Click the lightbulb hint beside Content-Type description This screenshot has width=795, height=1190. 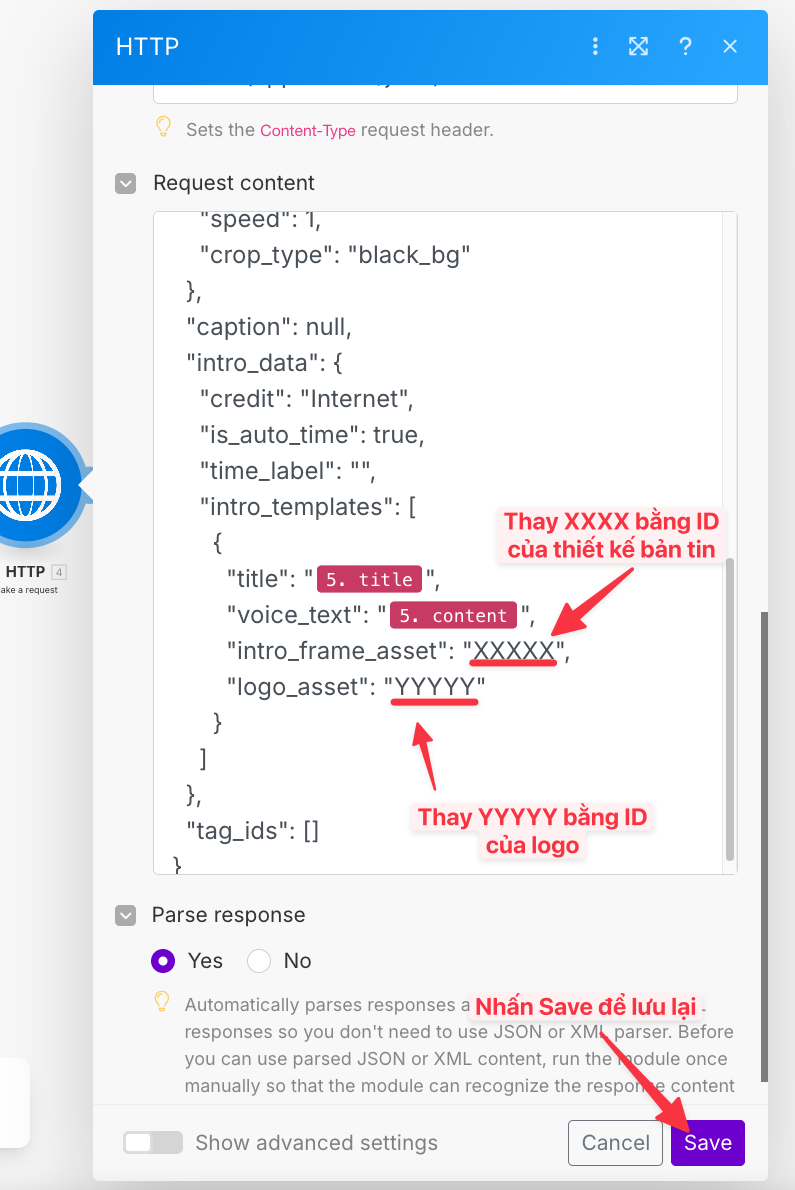click(163, 128)
